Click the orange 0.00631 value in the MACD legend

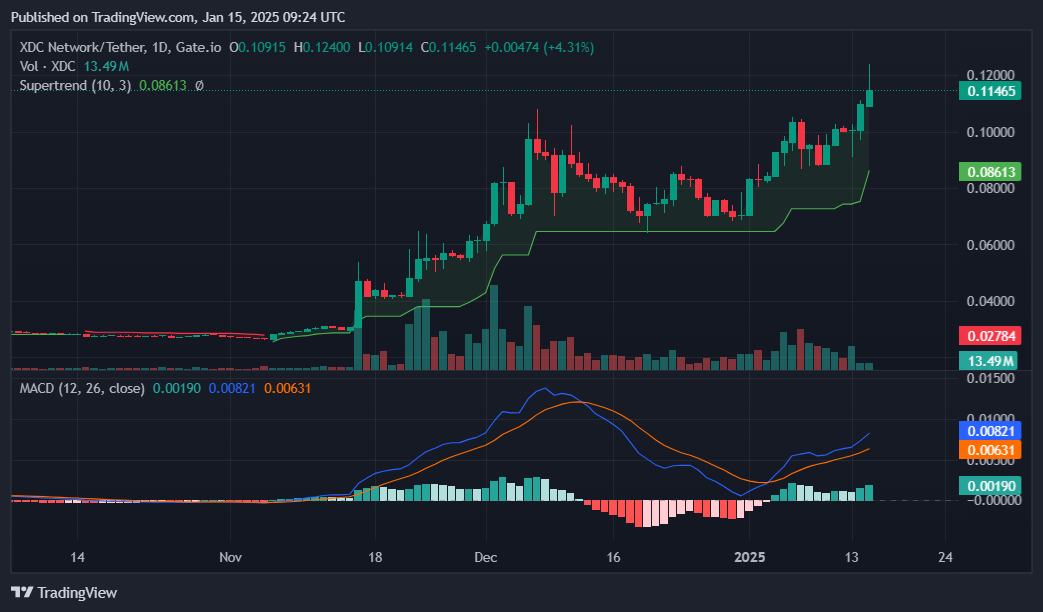tap(287, 388)
